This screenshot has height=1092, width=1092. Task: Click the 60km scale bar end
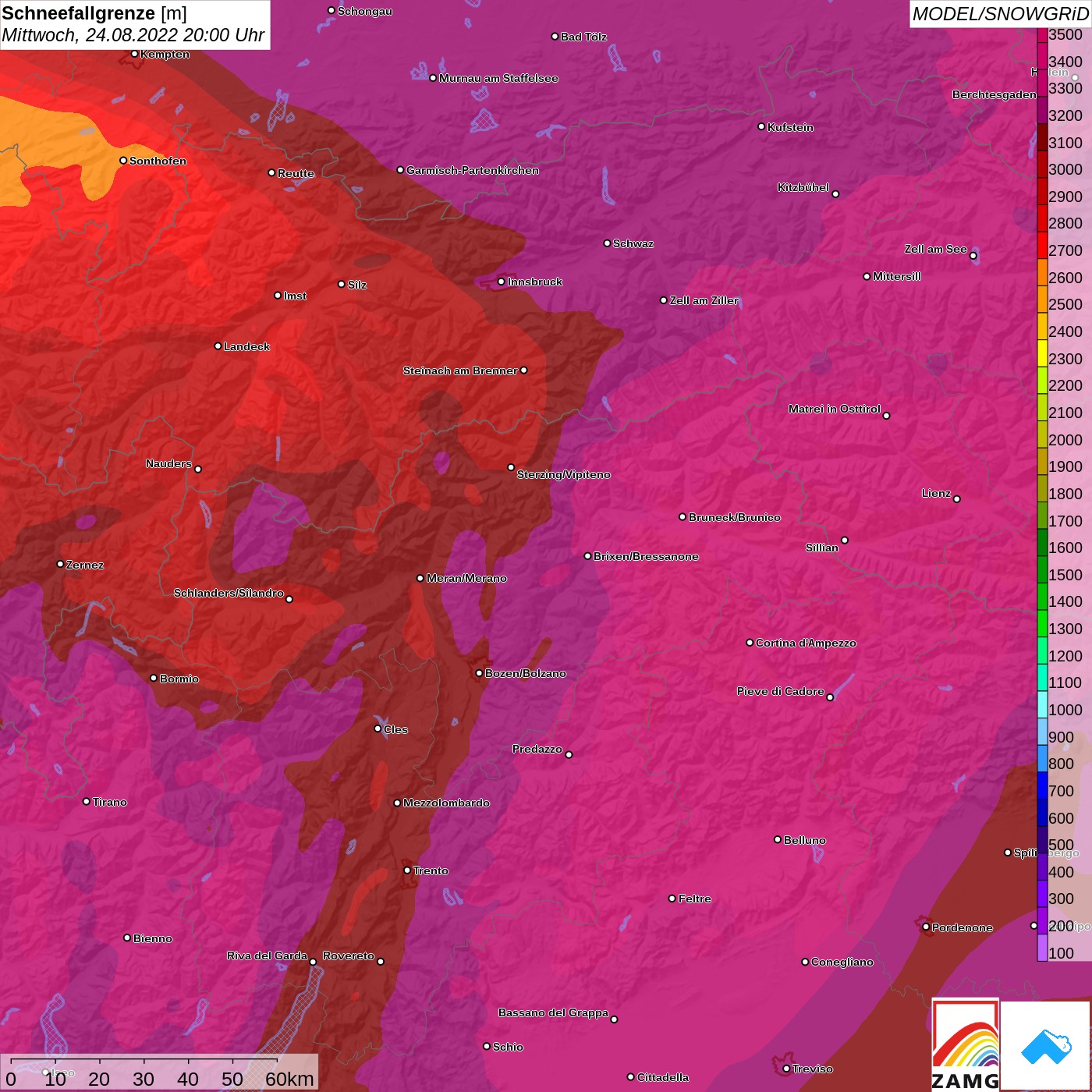(289, 1079)
